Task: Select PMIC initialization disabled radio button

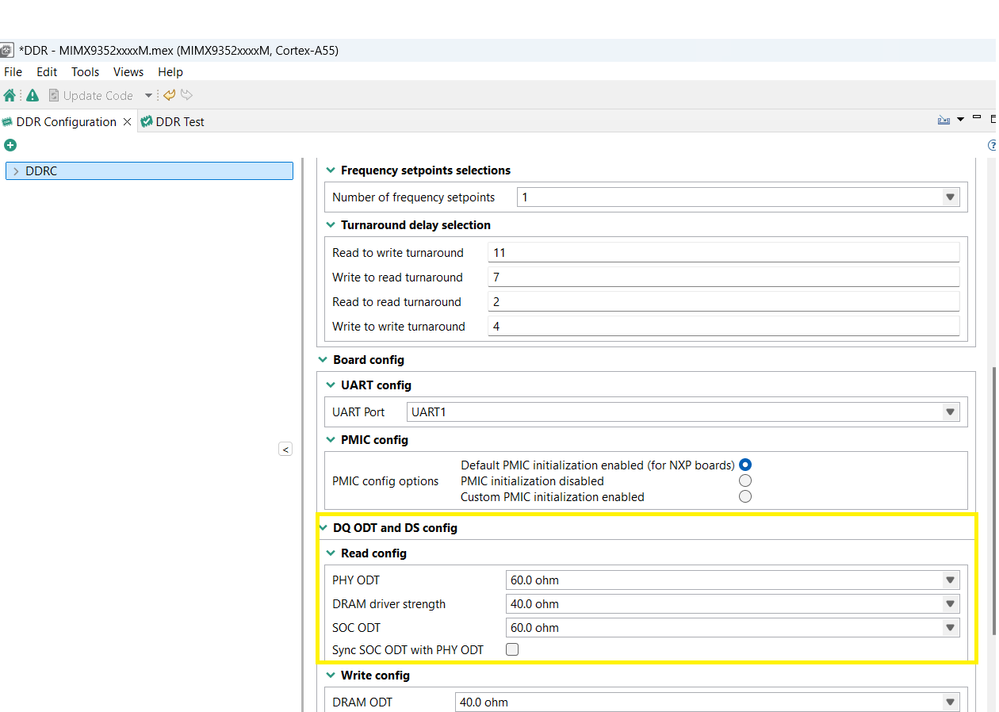Action: tap(745, 481)
